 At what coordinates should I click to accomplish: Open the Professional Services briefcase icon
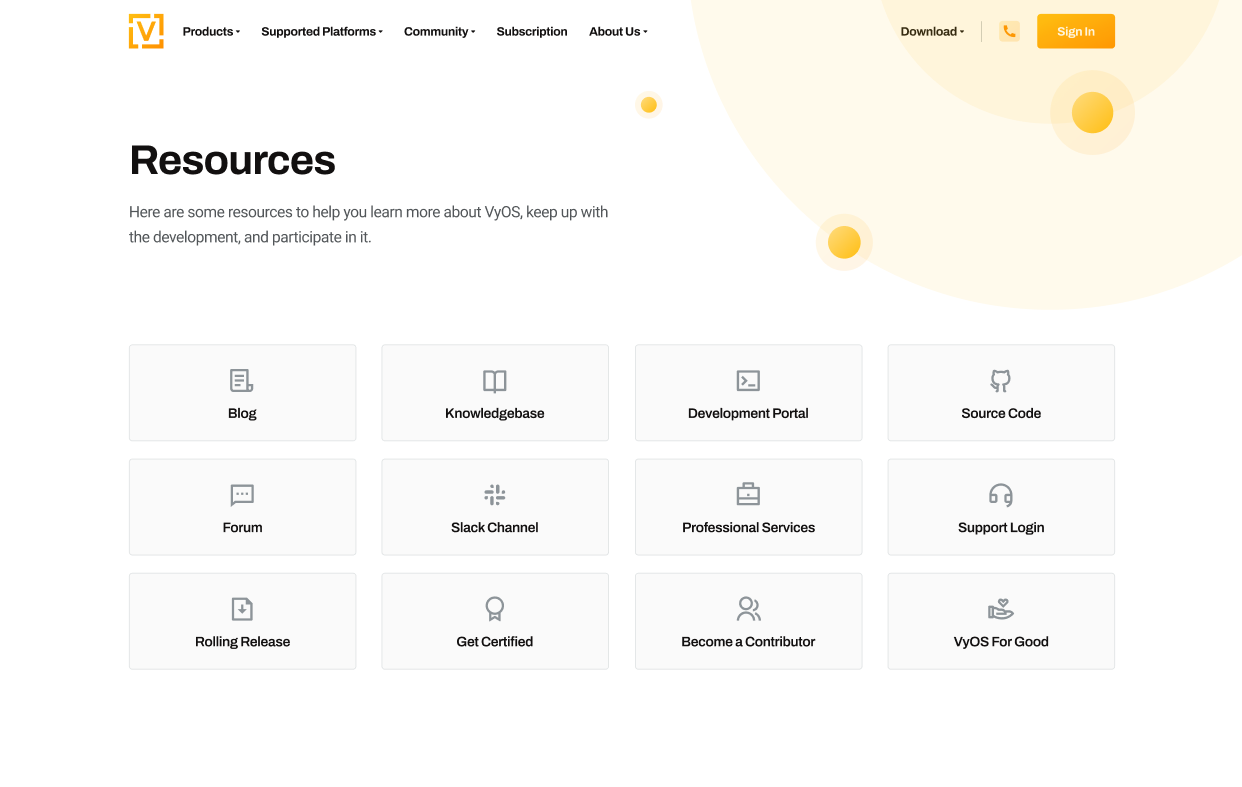point(748,494)
